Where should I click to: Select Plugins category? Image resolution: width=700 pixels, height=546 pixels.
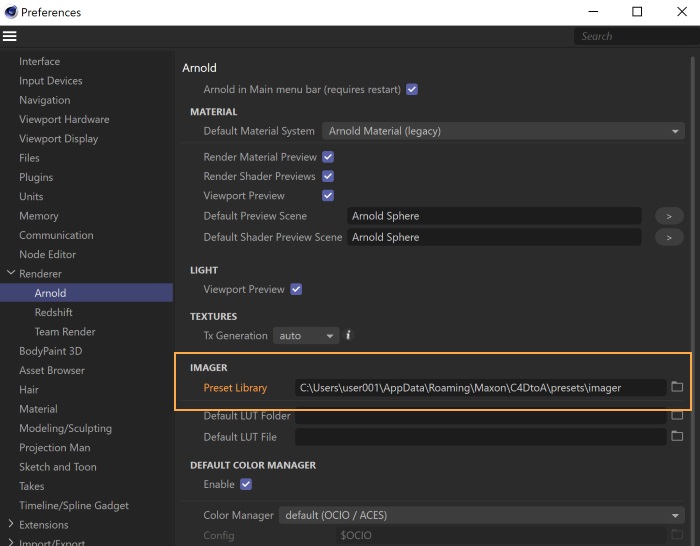pyautogui.click(x=36, y=177)
